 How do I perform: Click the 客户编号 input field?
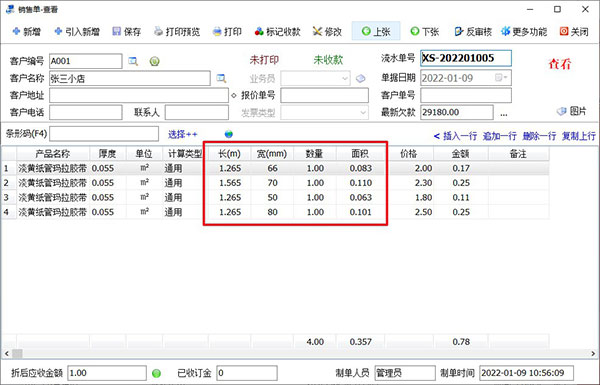86,61
